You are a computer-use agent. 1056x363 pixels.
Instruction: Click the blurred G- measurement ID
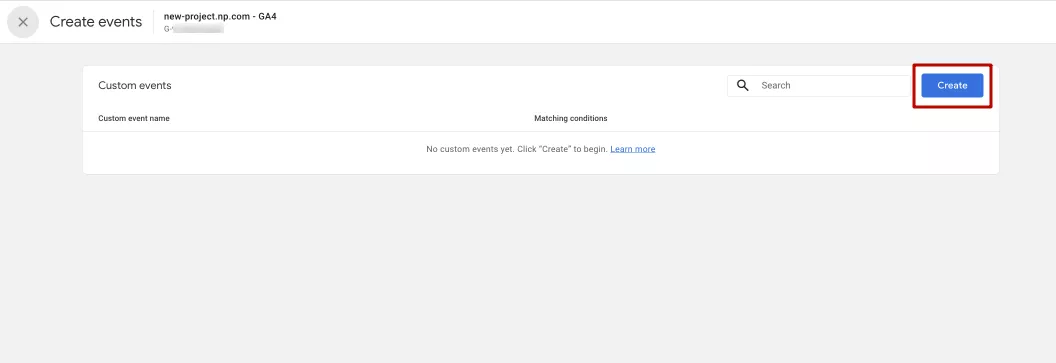(x=194, y=29)
